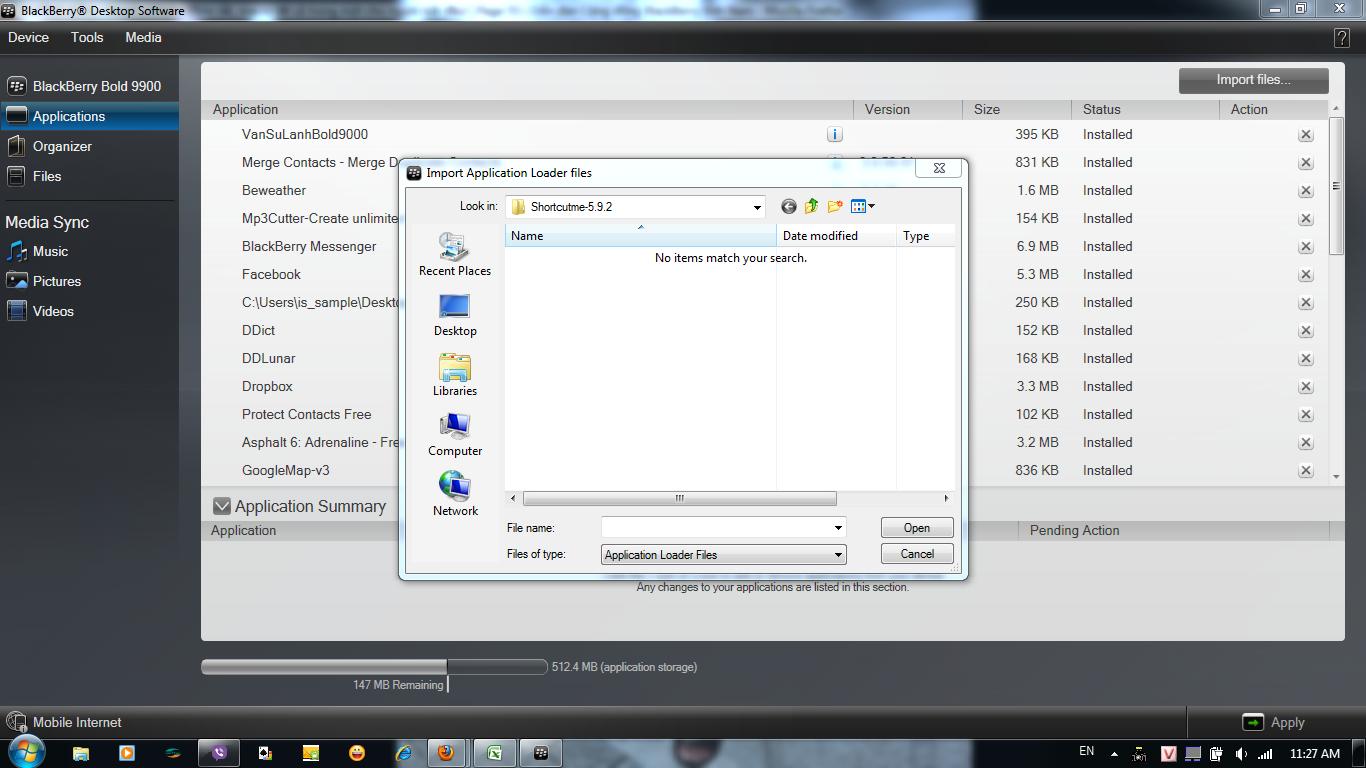The height and width of the screenshot is (768, 1366).
Task: Remove Asphalt 6: Adrenaline application
Action: coord(1305,442)
